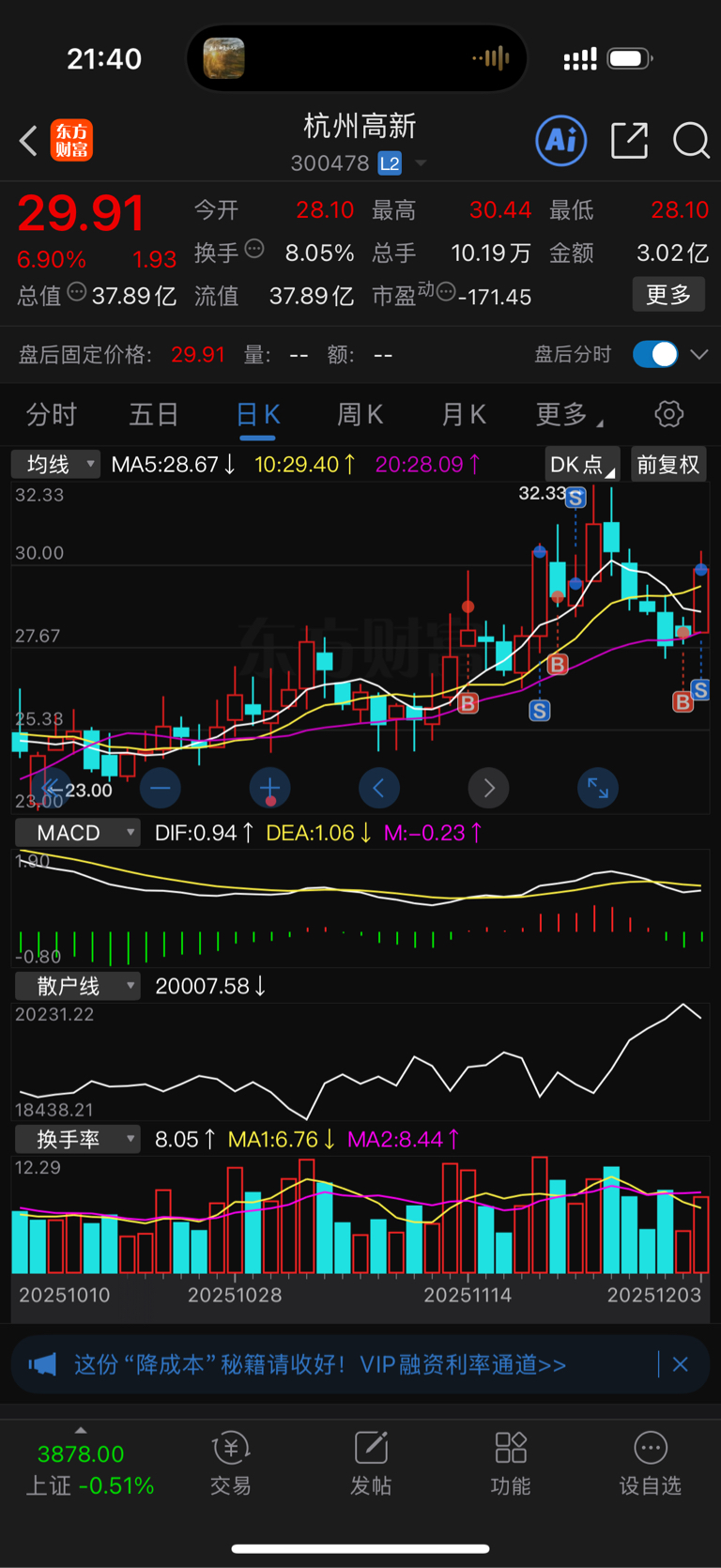Open the 东方财富 orange logo

pos(71,141)
